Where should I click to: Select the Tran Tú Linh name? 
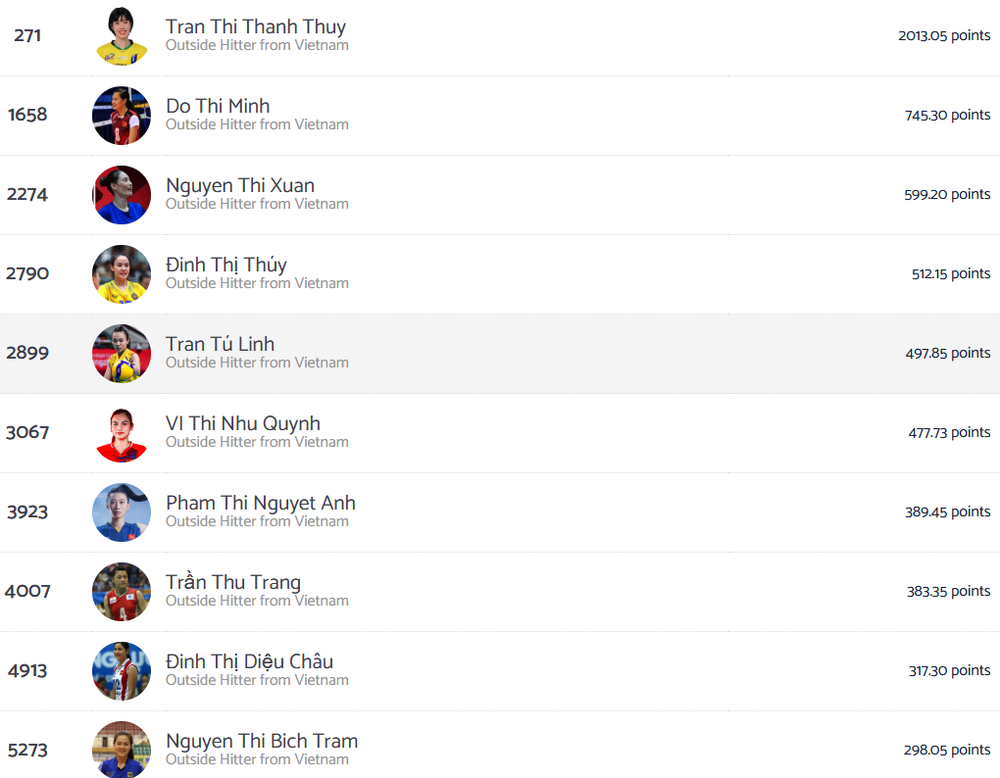pos(220,344)
